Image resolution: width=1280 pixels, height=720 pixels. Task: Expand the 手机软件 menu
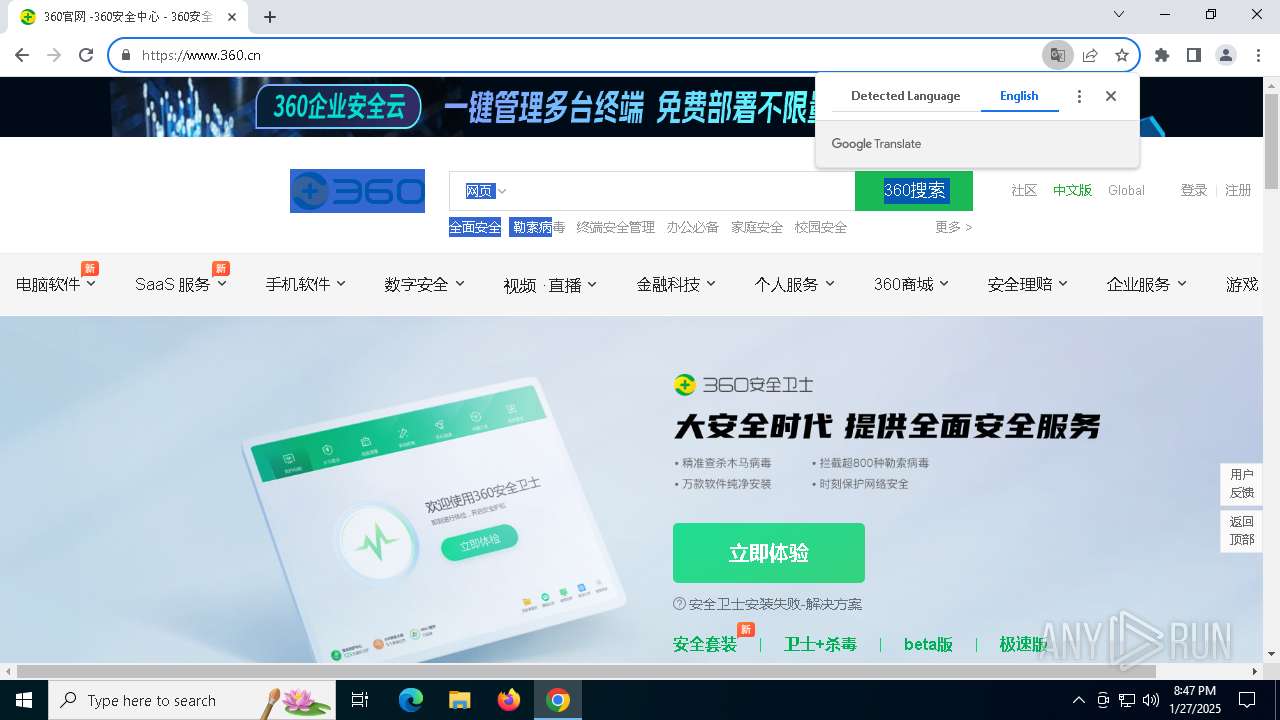[x=305, y=284]
